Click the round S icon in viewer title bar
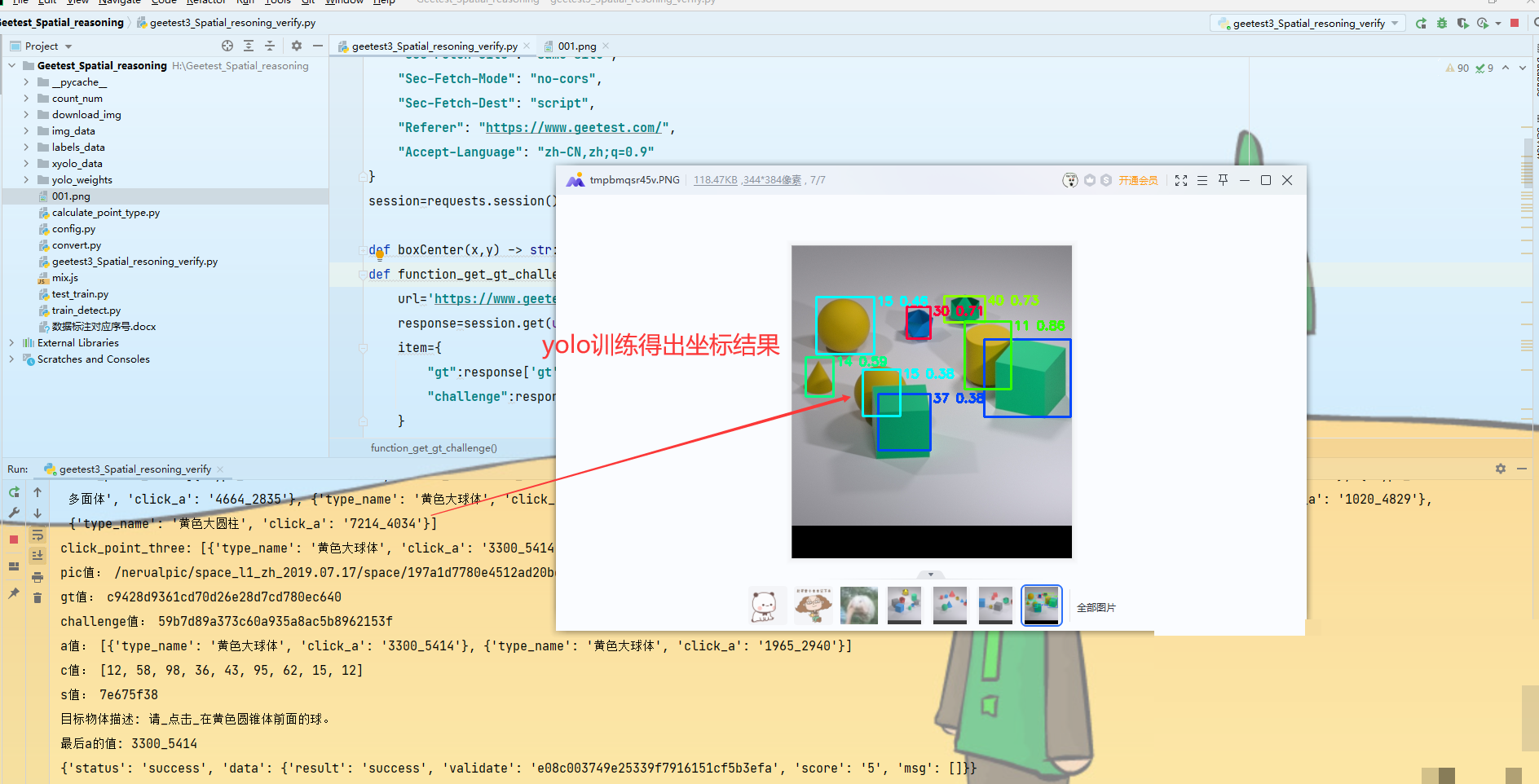1539x784 pixels. [x=1106, y=180]
